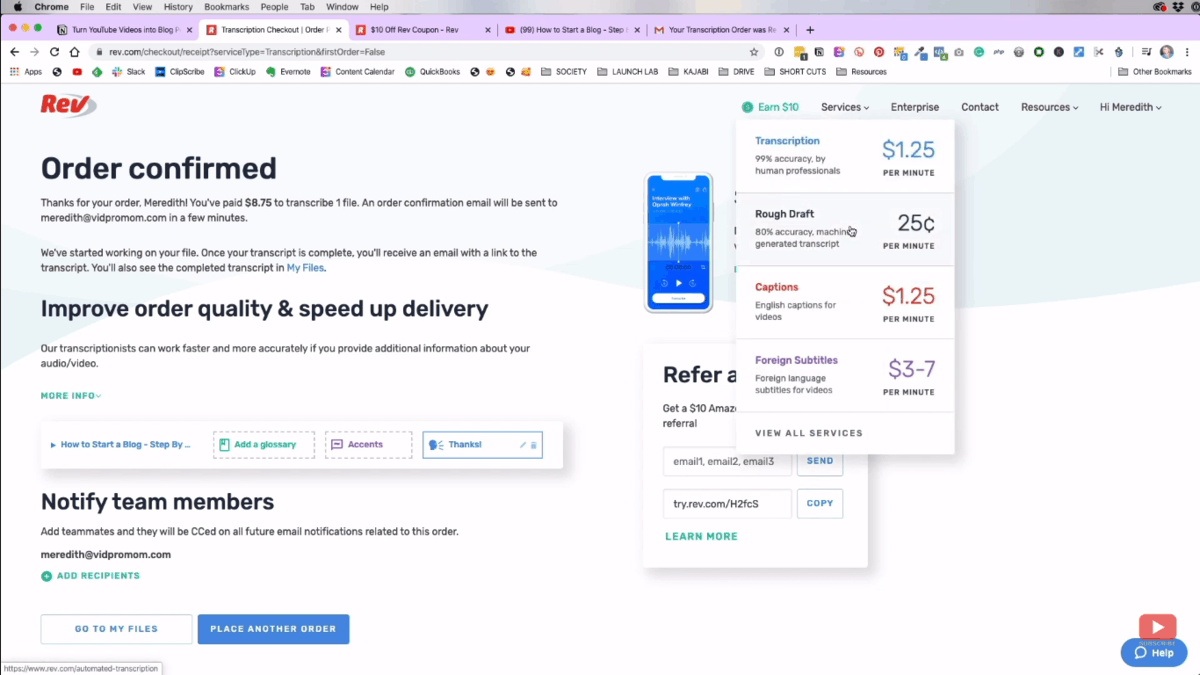Open the new tab plus button

(x=810, y=30)
